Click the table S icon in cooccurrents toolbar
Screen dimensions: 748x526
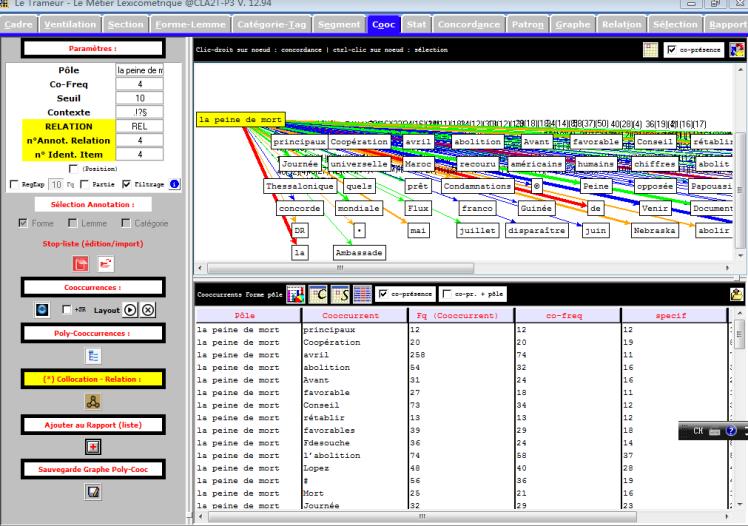coord(340,294)
